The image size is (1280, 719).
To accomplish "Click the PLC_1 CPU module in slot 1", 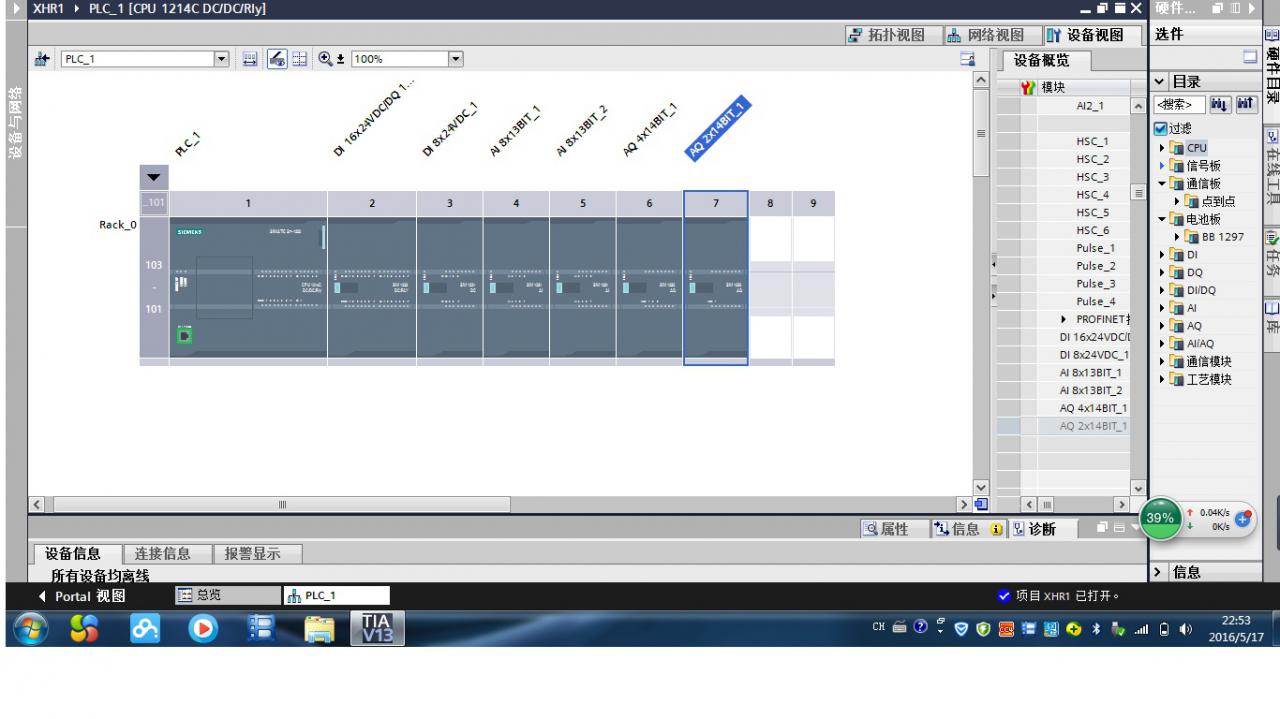I will click(x=248, y=287).
